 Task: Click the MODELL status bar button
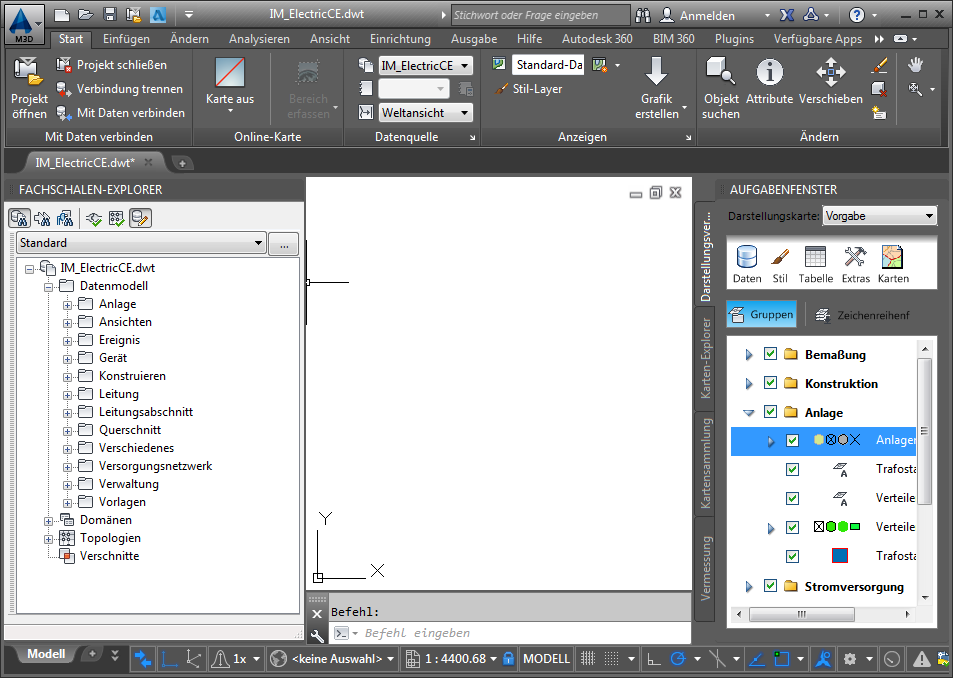click(546, 659)
